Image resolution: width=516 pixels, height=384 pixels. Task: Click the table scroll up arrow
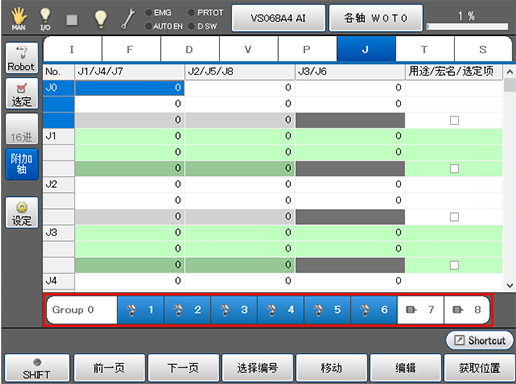pyautogui.click(x=509, y=71)
